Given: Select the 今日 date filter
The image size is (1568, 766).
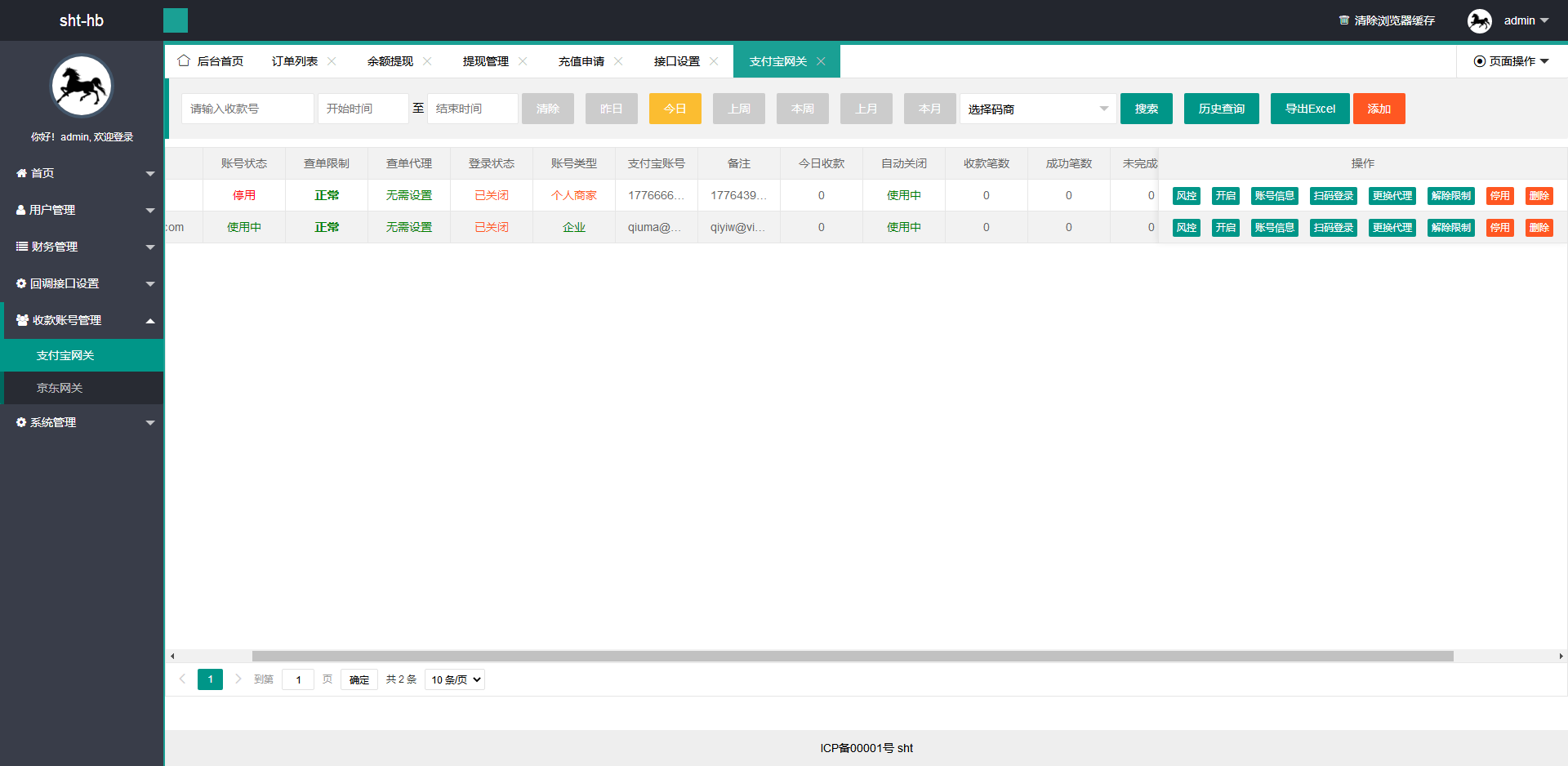Looking at the screenshot, I should pyautogui.click(x=675, y=109).
